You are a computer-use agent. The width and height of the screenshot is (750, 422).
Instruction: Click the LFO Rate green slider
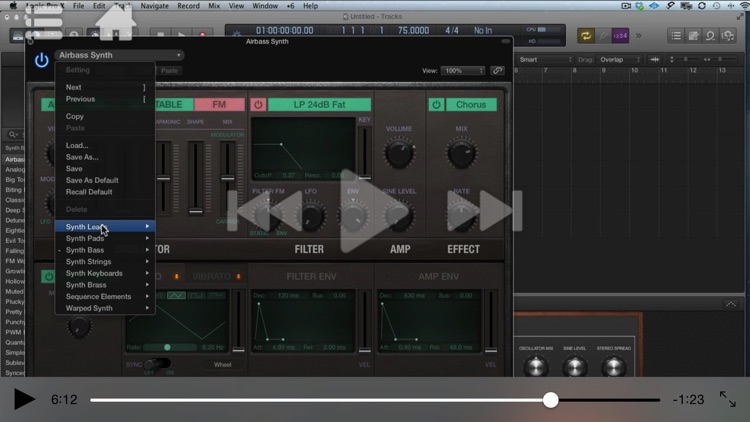(x=170, y=347)
